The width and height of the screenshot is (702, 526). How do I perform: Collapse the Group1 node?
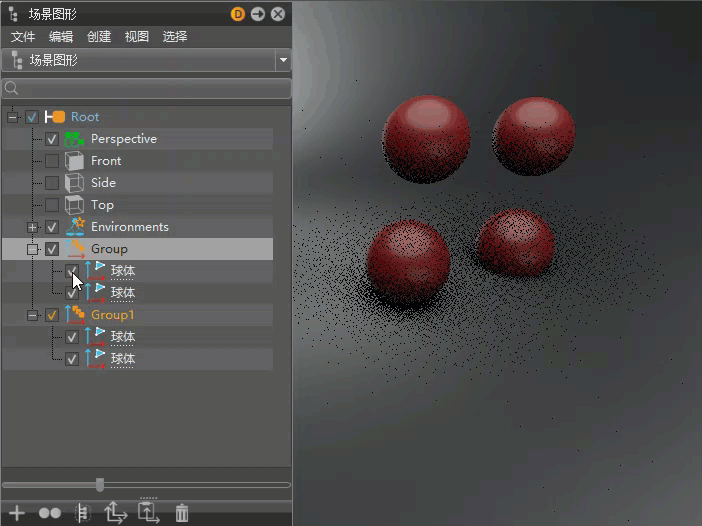tap(32, 316)
